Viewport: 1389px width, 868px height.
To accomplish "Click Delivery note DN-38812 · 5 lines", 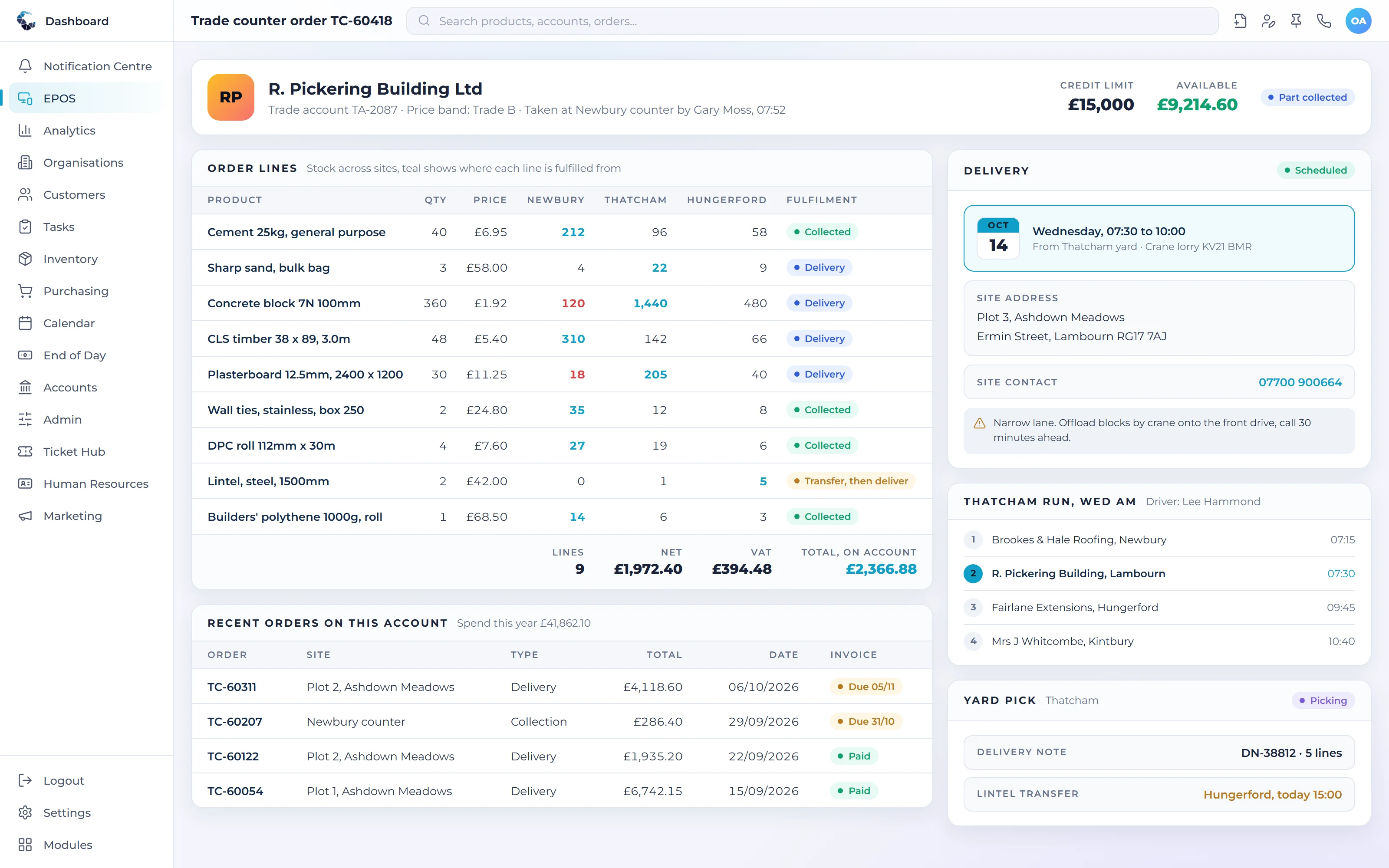I will (x=1159, y=753).
